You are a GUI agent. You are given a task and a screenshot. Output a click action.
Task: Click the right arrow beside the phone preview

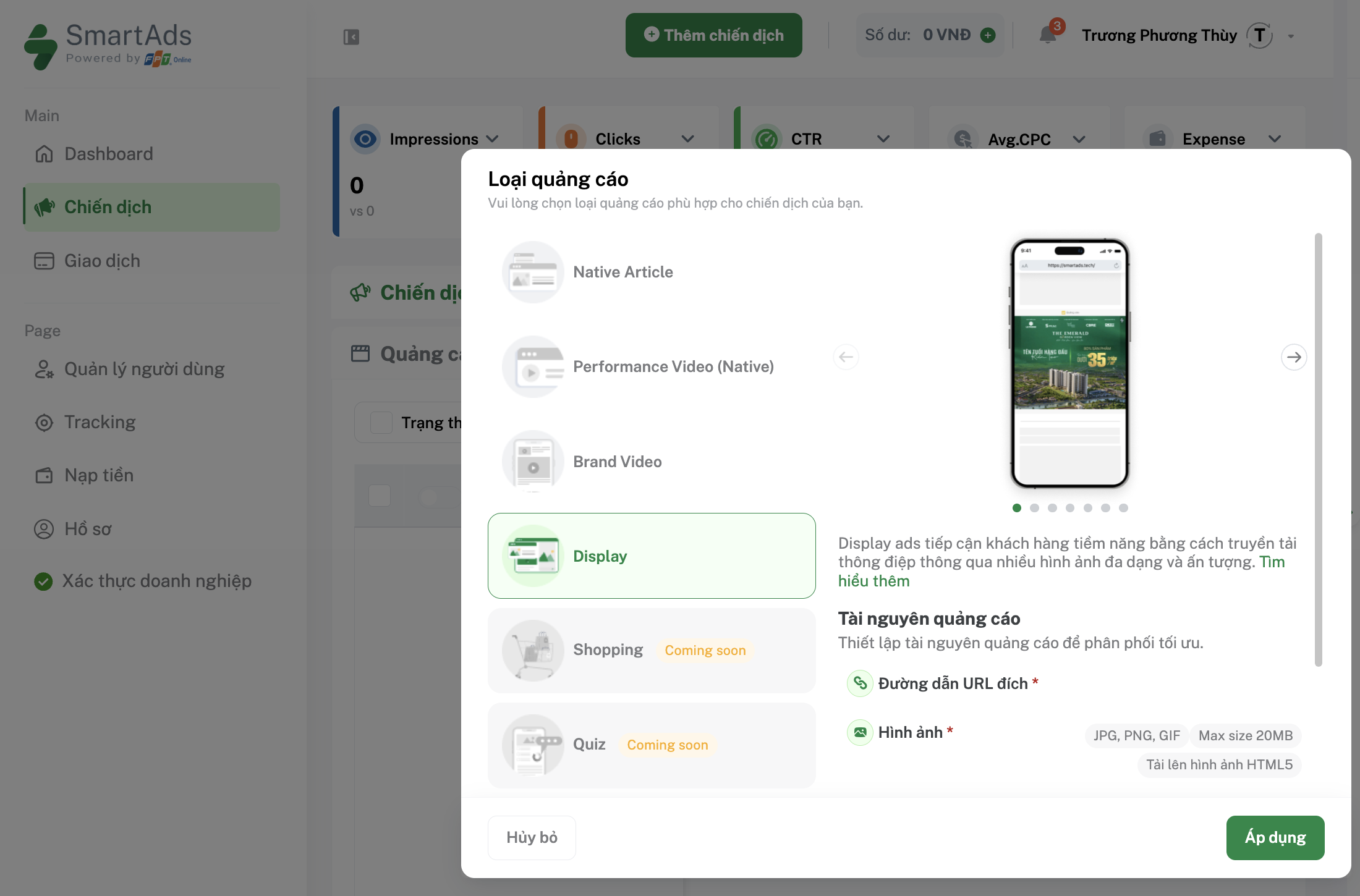(x=1294, y=357)
